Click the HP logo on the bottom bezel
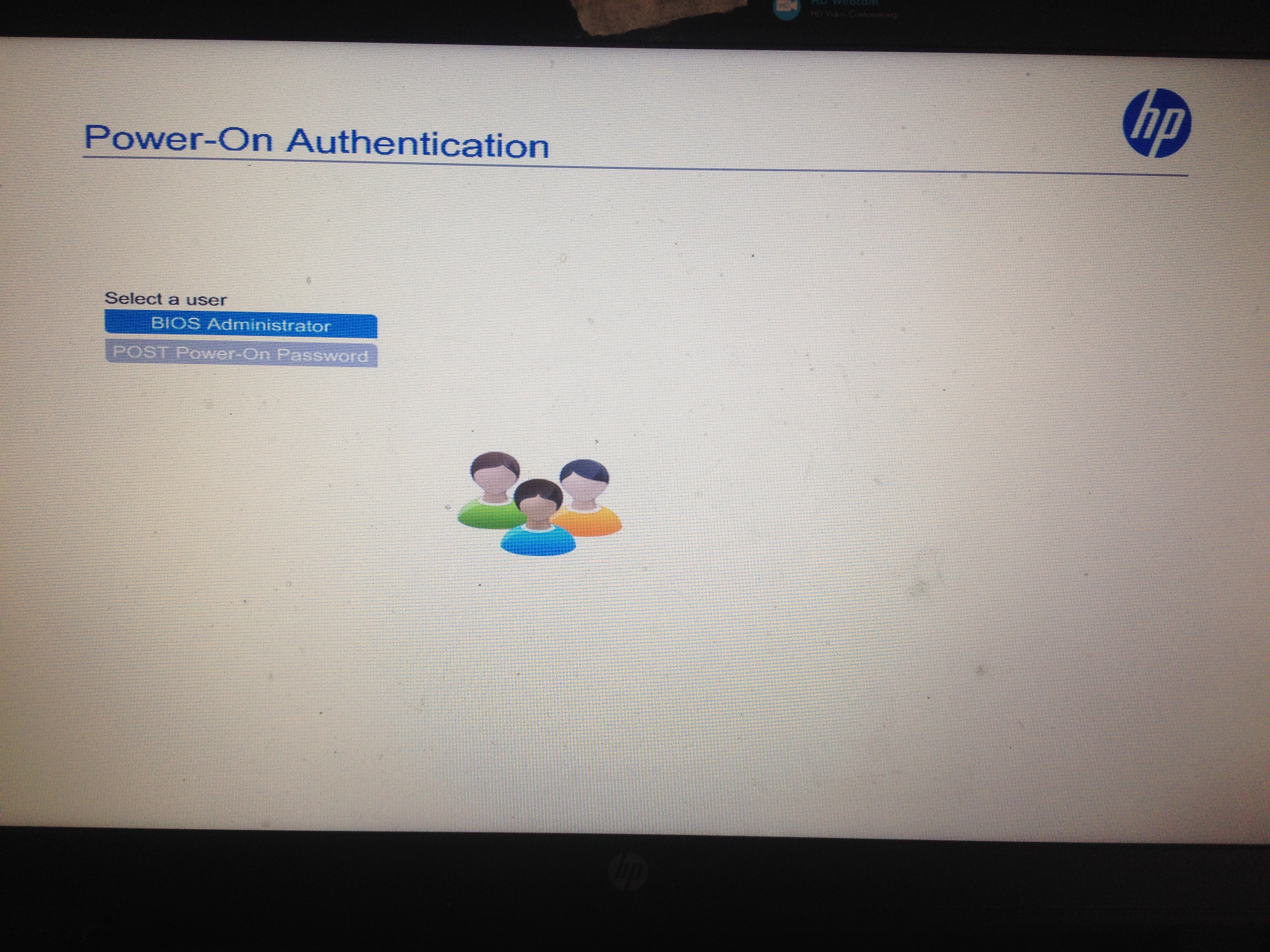1270x952 pixels. click(x=628, y=871)
